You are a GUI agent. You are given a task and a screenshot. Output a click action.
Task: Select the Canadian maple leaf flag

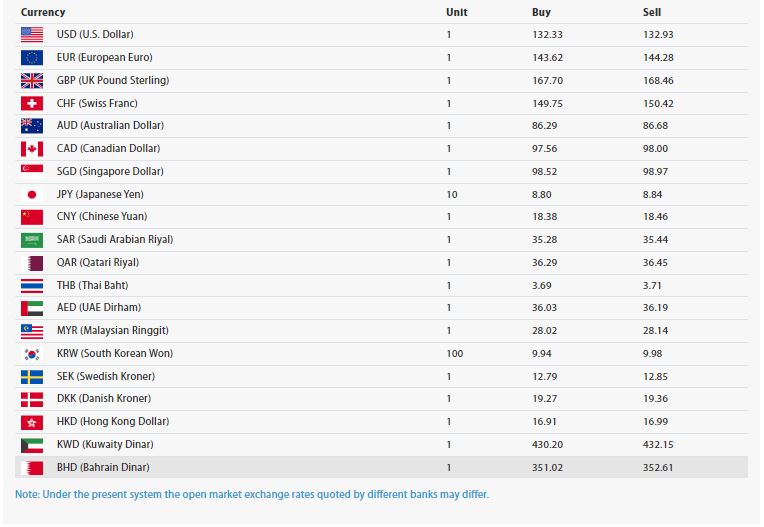coord(32,149)
